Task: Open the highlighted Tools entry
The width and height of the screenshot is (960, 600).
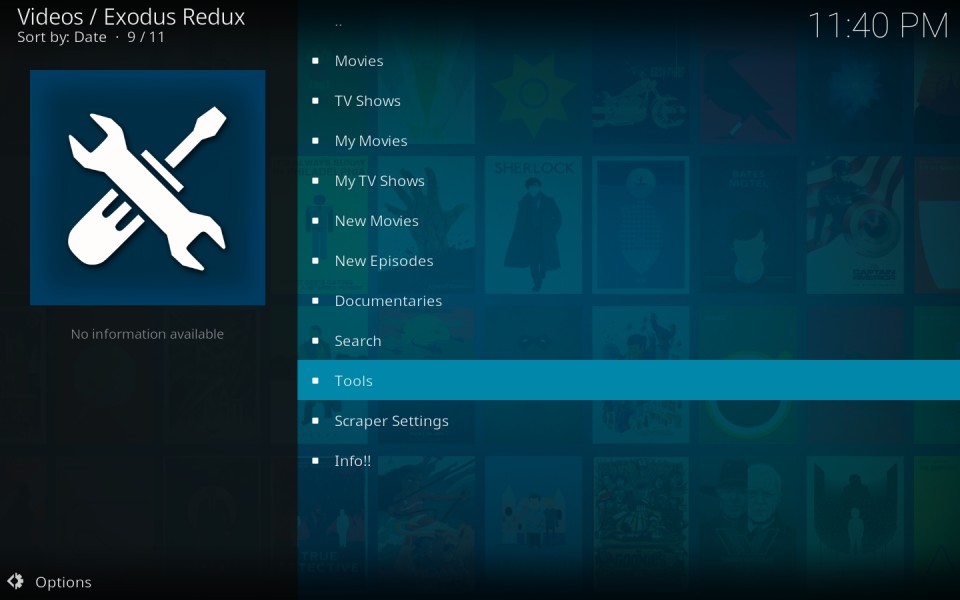Action: point(628,380)
